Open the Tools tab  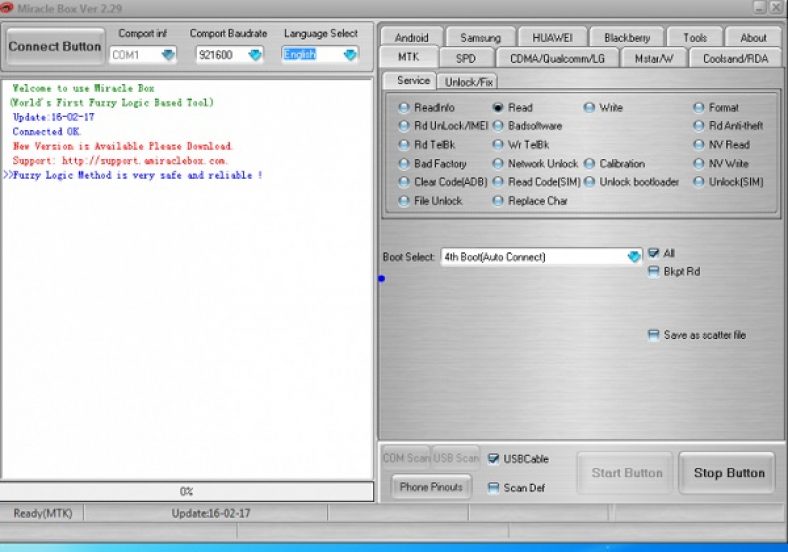click(x=695, y=38)
